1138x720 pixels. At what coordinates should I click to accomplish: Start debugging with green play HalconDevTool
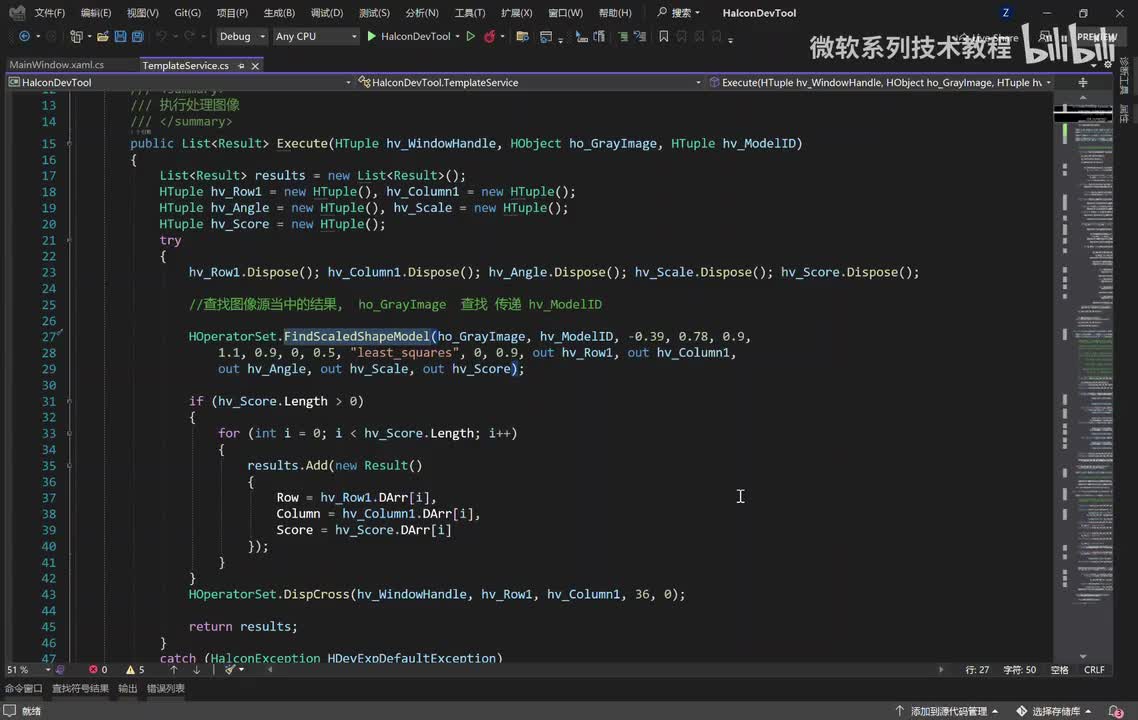click(409, 36)
